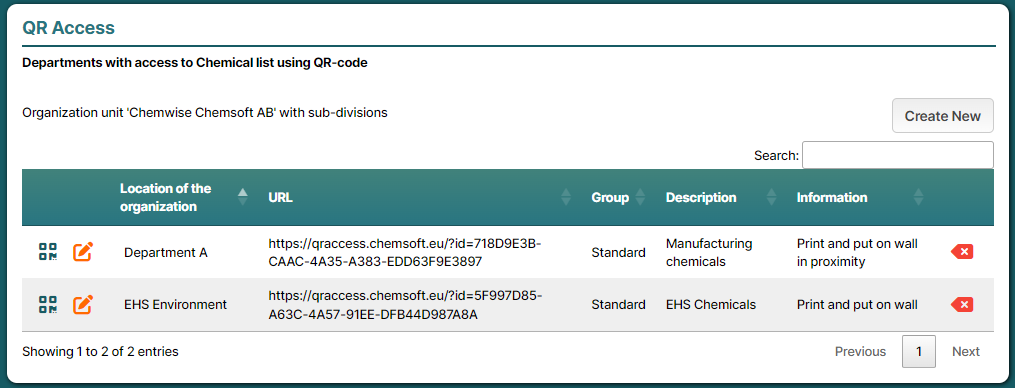Image resolution: width=1015 pixels, height=388 pixels.
Task: Delete the Department A row
Action: point(962,252)
